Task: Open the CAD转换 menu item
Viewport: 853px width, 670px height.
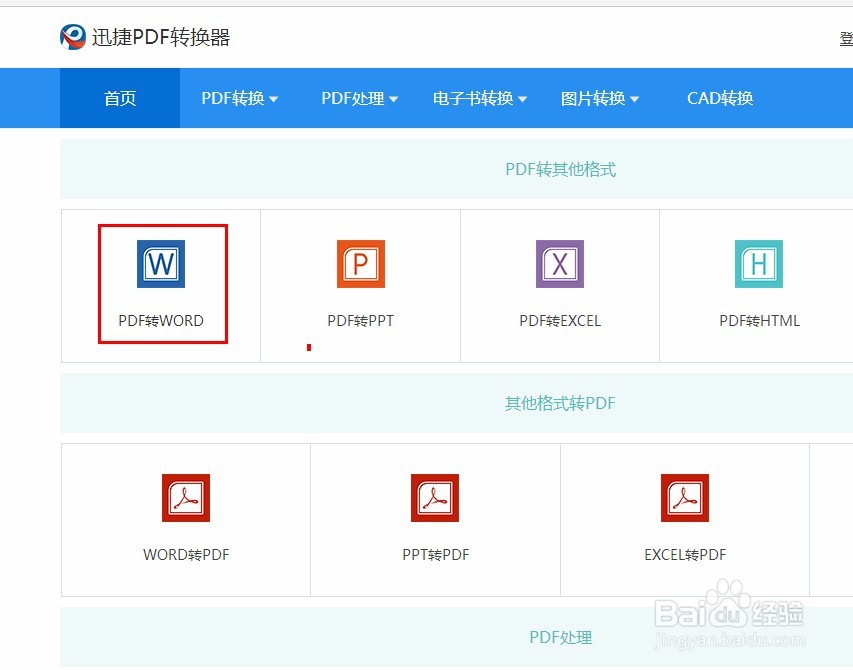Action: [720, 98]
